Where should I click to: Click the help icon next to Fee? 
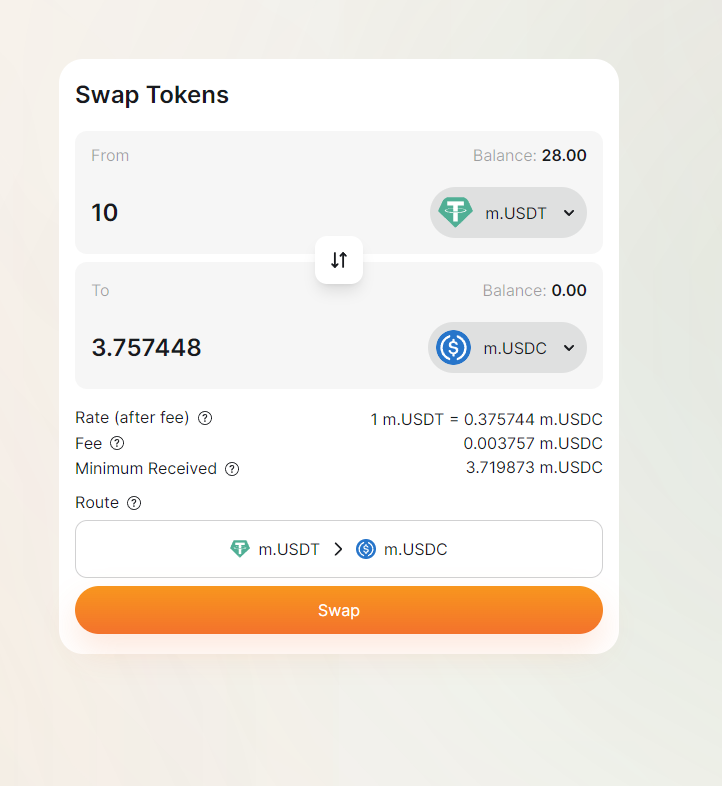pos(117,443)
